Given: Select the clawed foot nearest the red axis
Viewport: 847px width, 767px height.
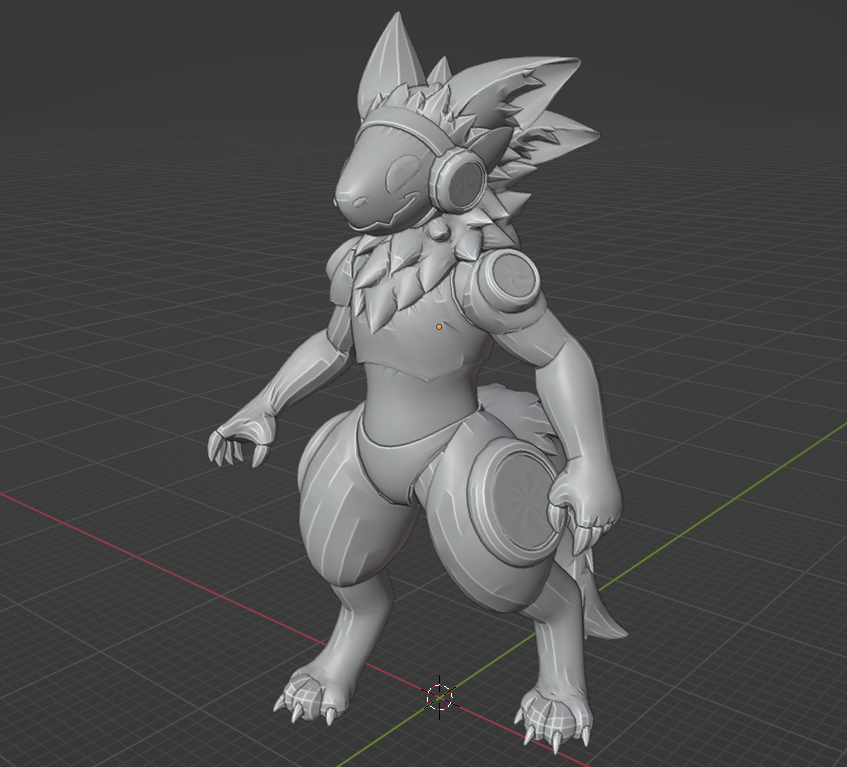Looking at the screenshot, I should 310,693.
